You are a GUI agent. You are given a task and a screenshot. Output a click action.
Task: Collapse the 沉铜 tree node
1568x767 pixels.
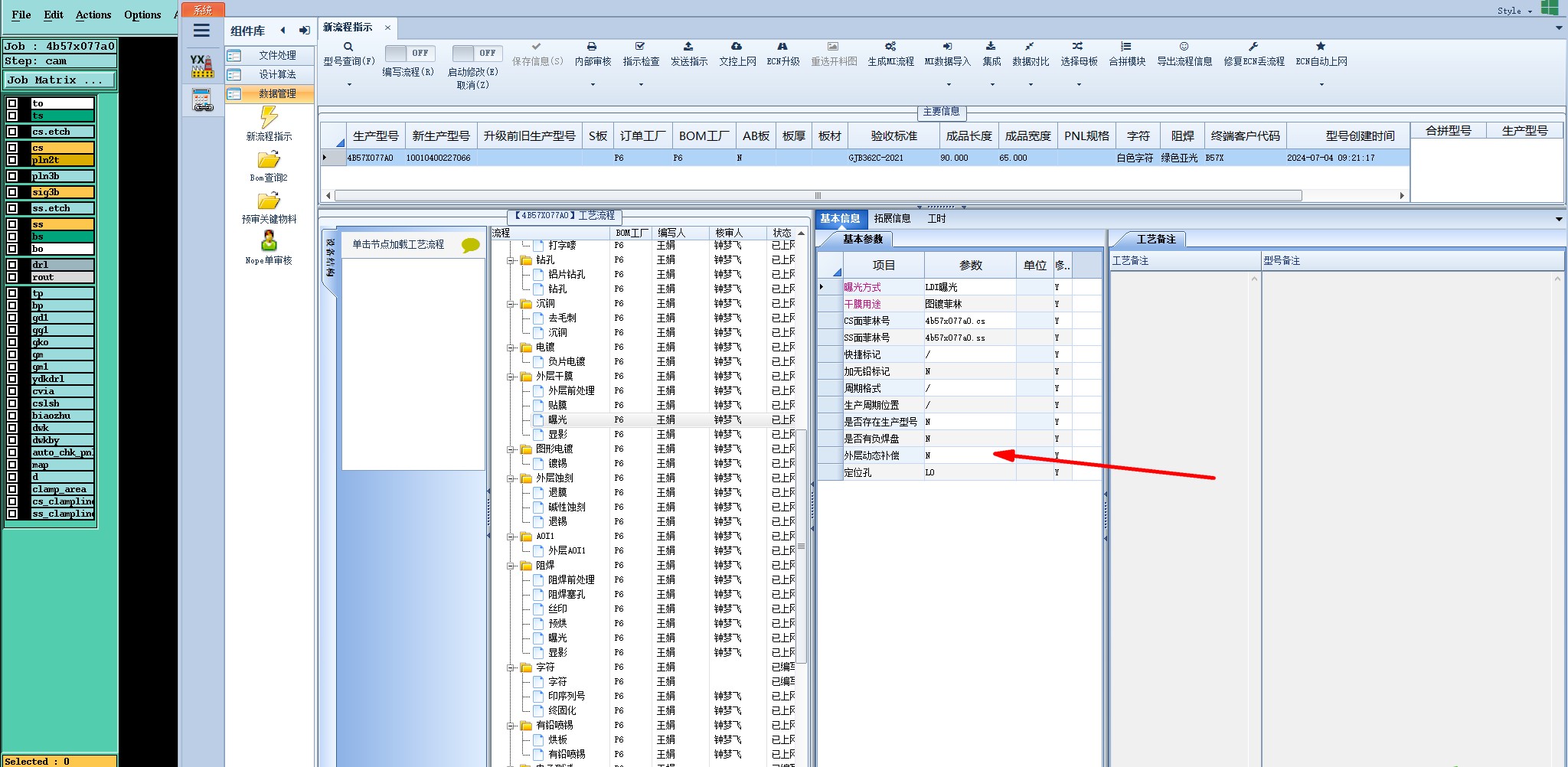pyautogui.click(x=511, y=304)
